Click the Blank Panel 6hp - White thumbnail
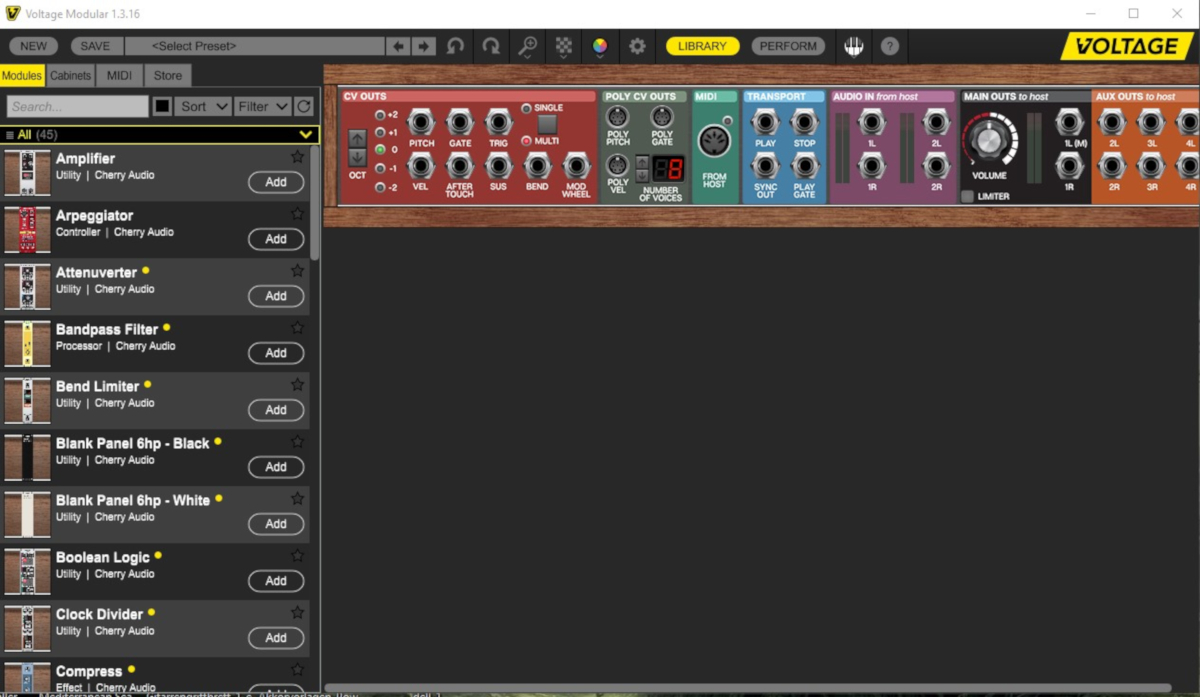Viewport: 1200px width, 697px height. (27, 515)
